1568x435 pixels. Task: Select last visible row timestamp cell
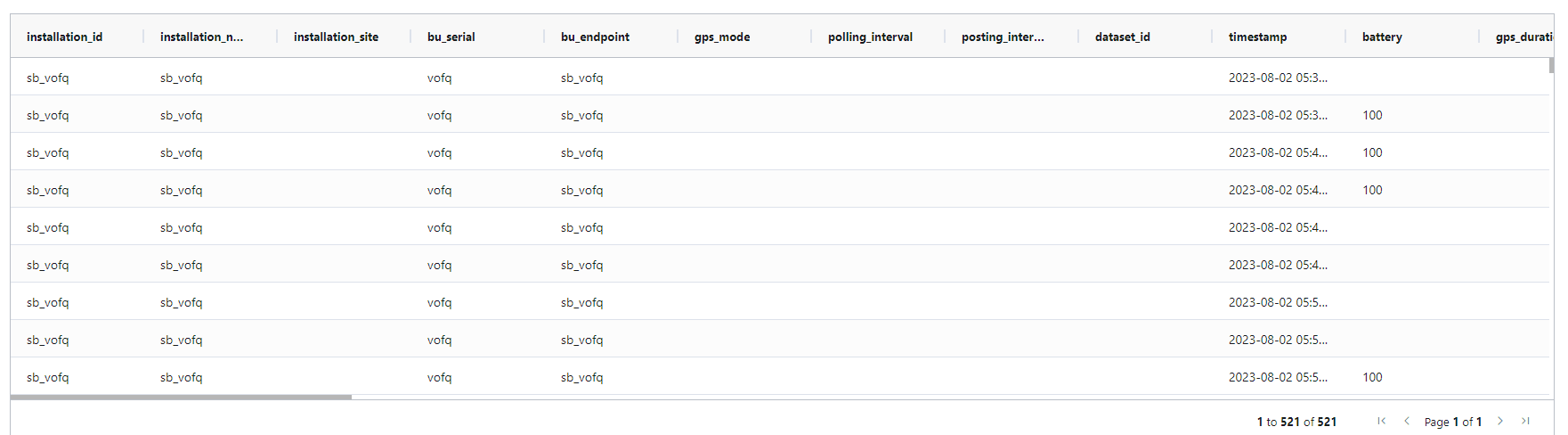point(1279,377)
